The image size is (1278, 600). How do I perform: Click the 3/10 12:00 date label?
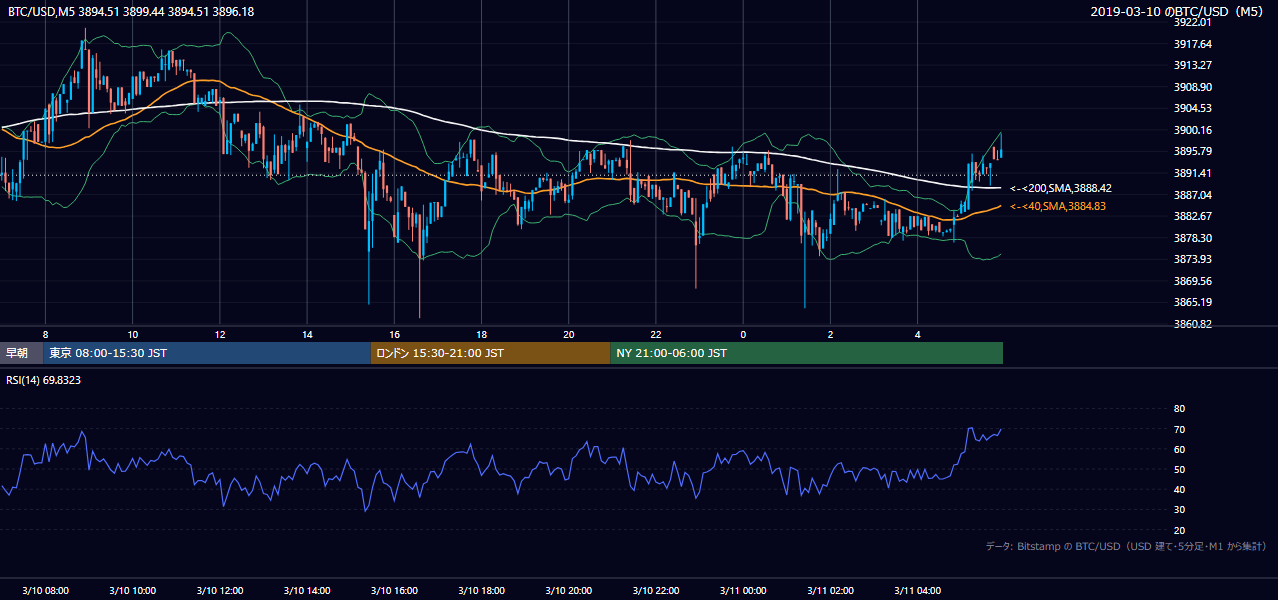click(x=219, y=591)
